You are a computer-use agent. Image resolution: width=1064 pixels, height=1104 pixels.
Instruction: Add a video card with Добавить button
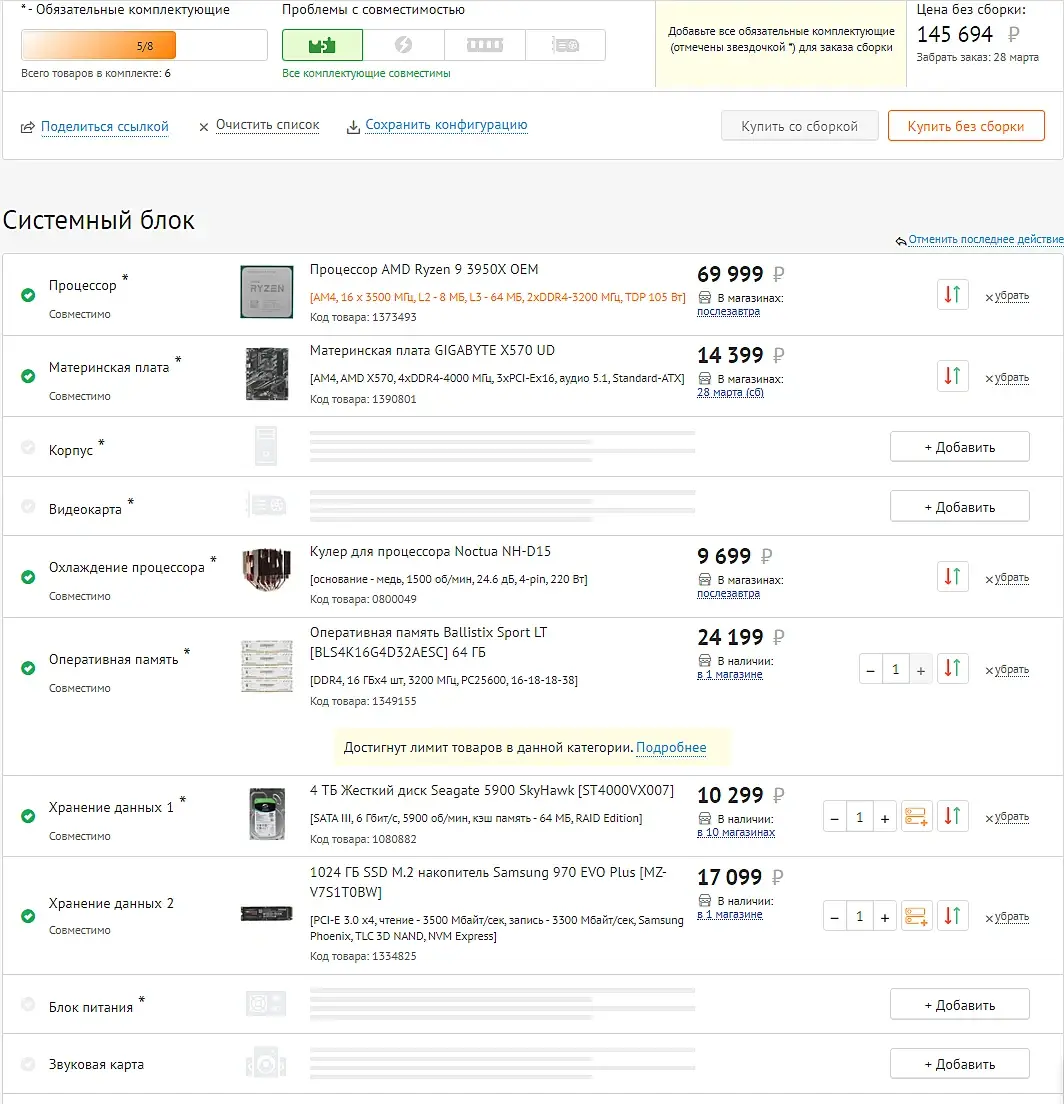pos(959,507)
